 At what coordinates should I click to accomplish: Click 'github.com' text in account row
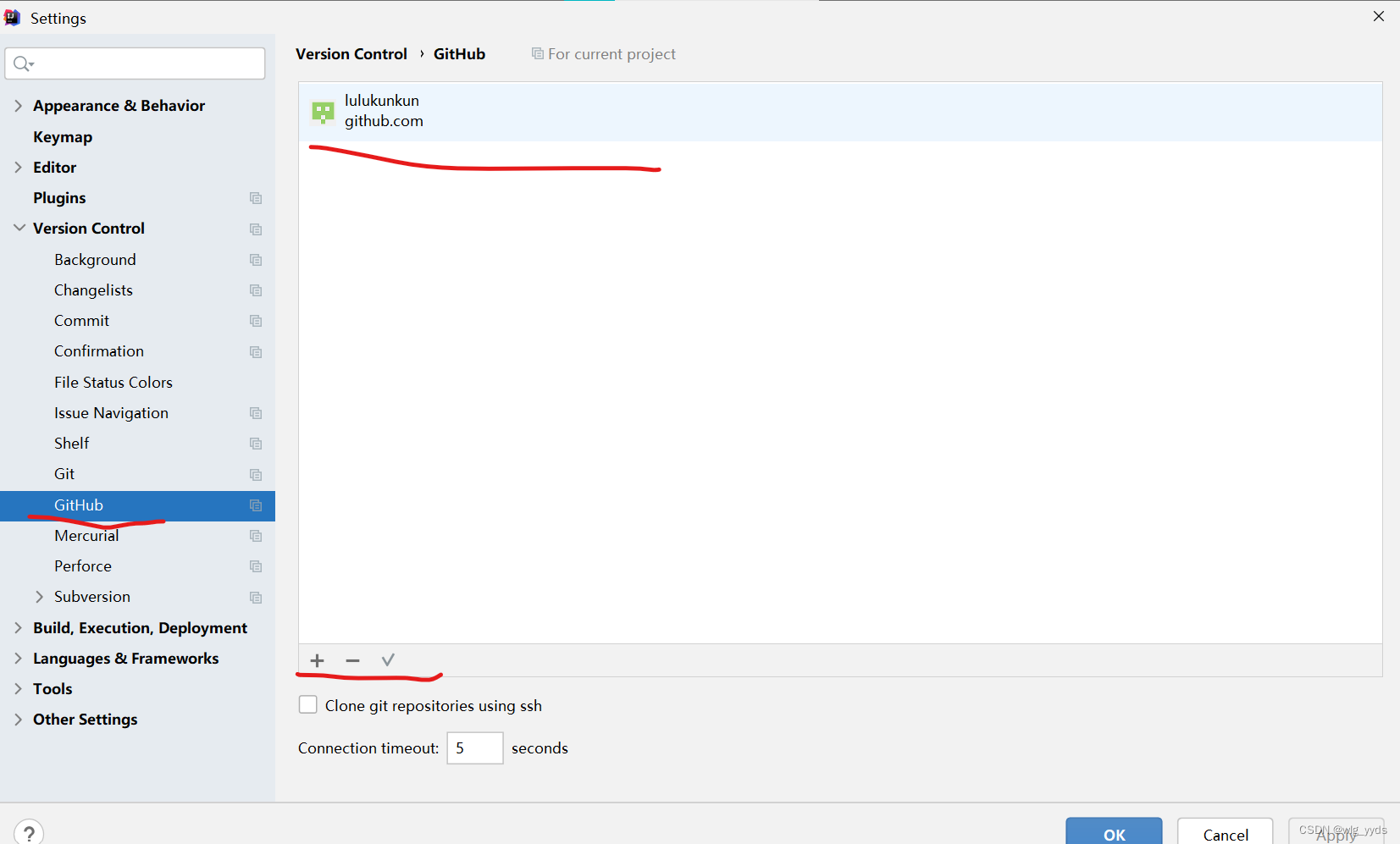(x=384, y=121)
